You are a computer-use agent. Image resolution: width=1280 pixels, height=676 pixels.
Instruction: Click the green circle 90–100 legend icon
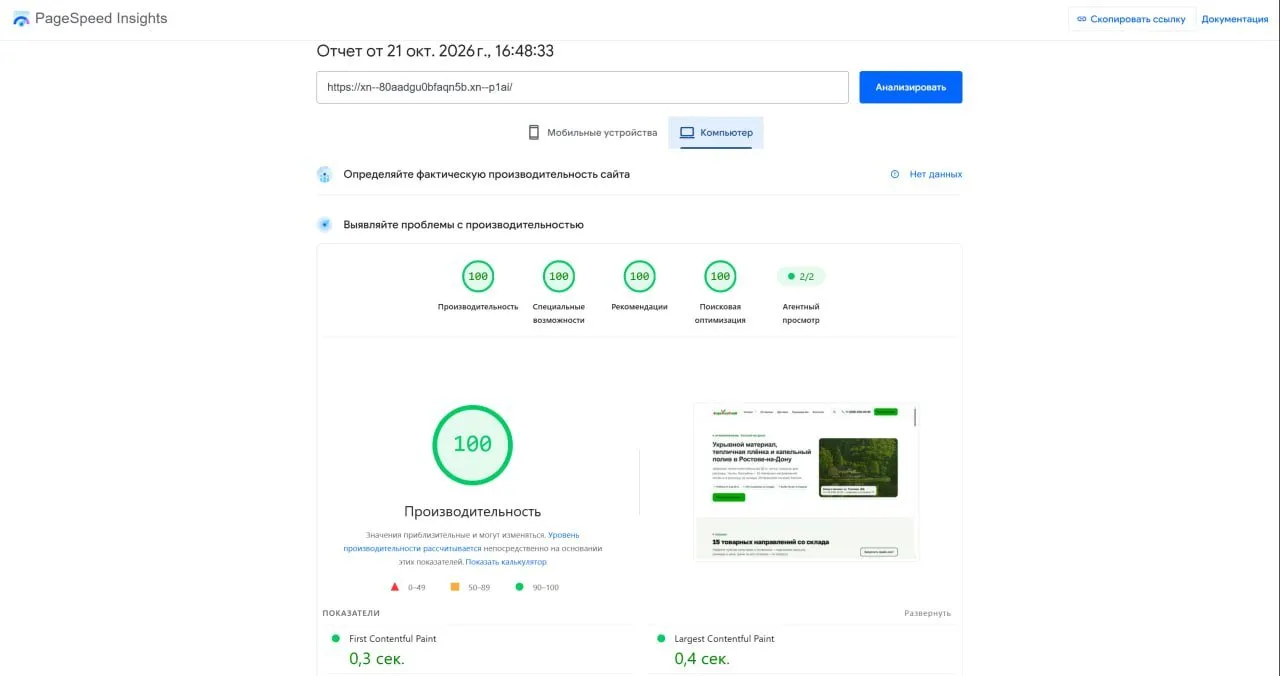coord(519,587)
